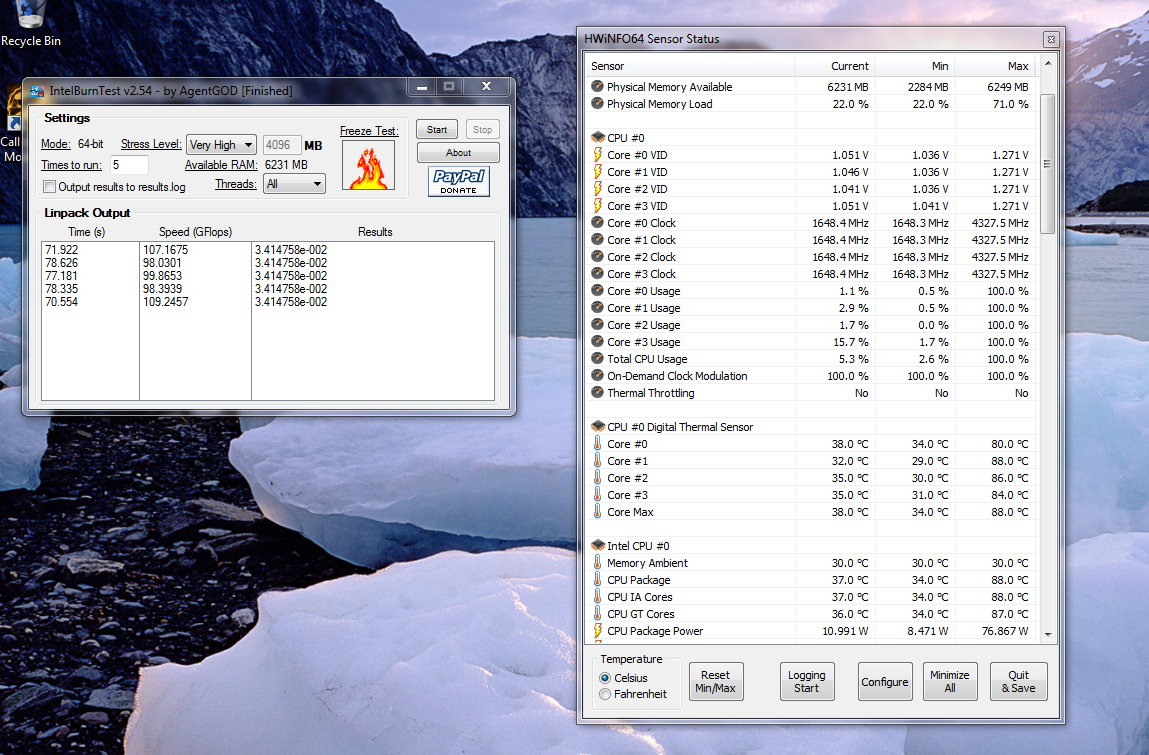Click the CPU Package thermometer icon

tap(597, 579)
